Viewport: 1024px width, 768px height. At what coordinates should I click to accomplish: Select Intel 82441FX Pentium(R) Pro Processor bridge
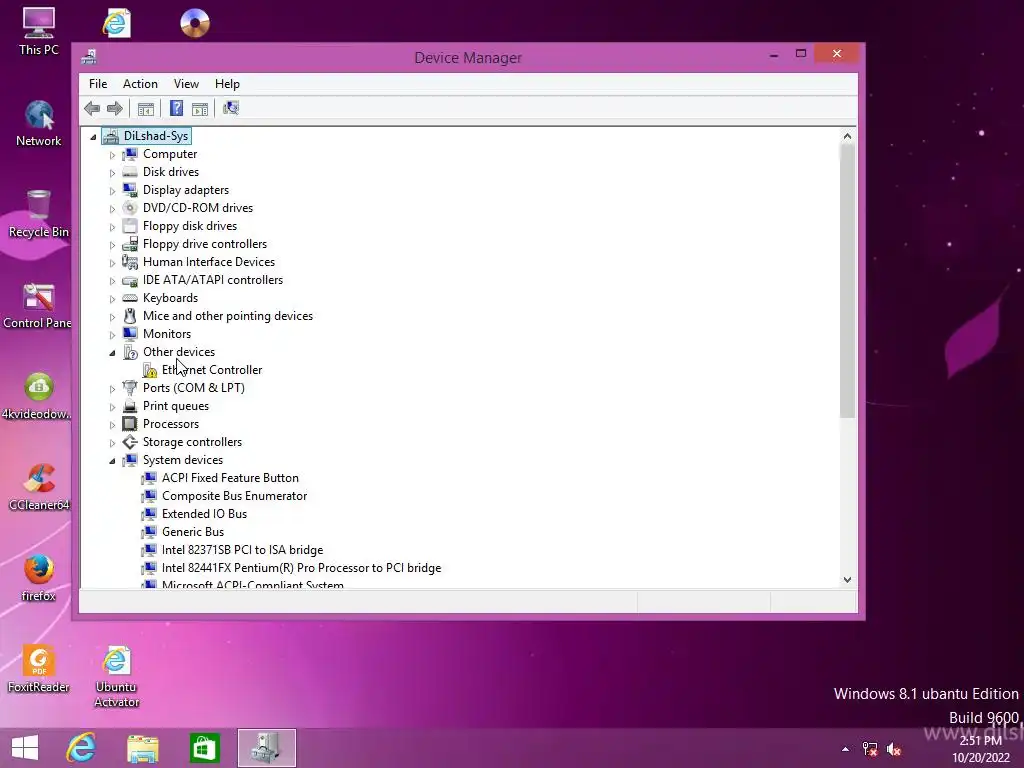click(x=301, y=568)
